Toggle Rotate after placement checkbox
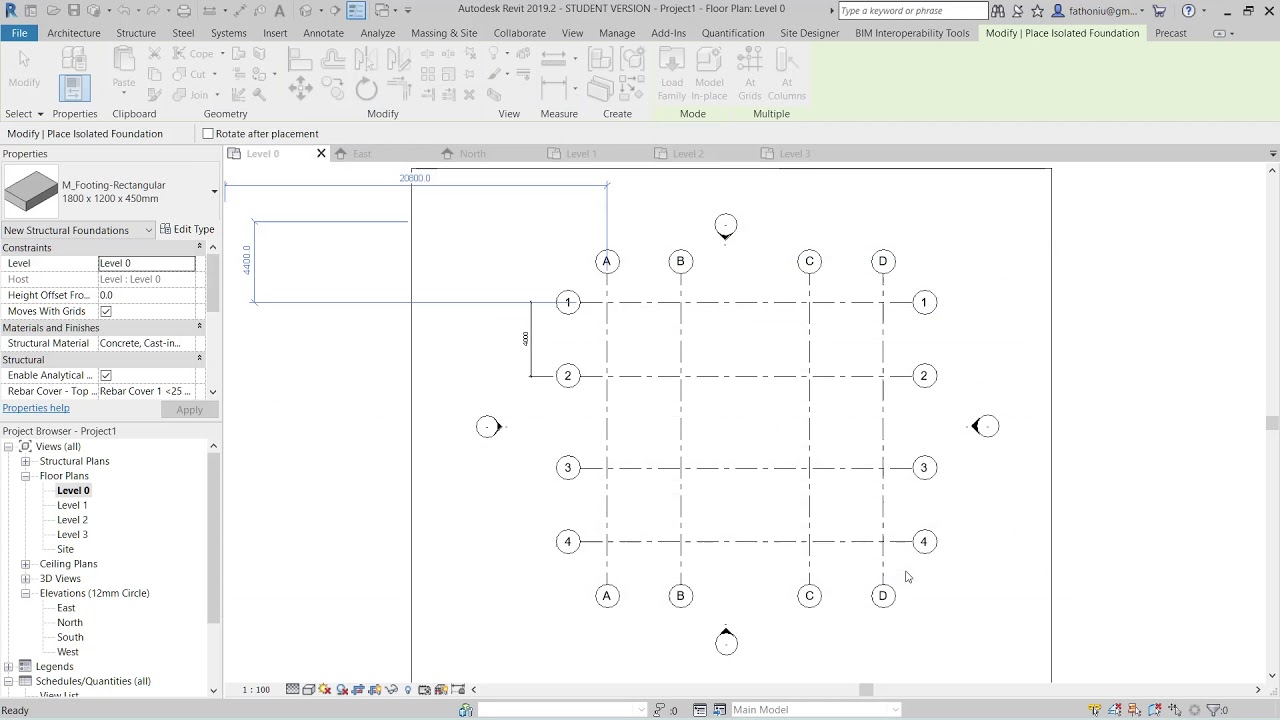1280x720 pixels. [208, 134]
